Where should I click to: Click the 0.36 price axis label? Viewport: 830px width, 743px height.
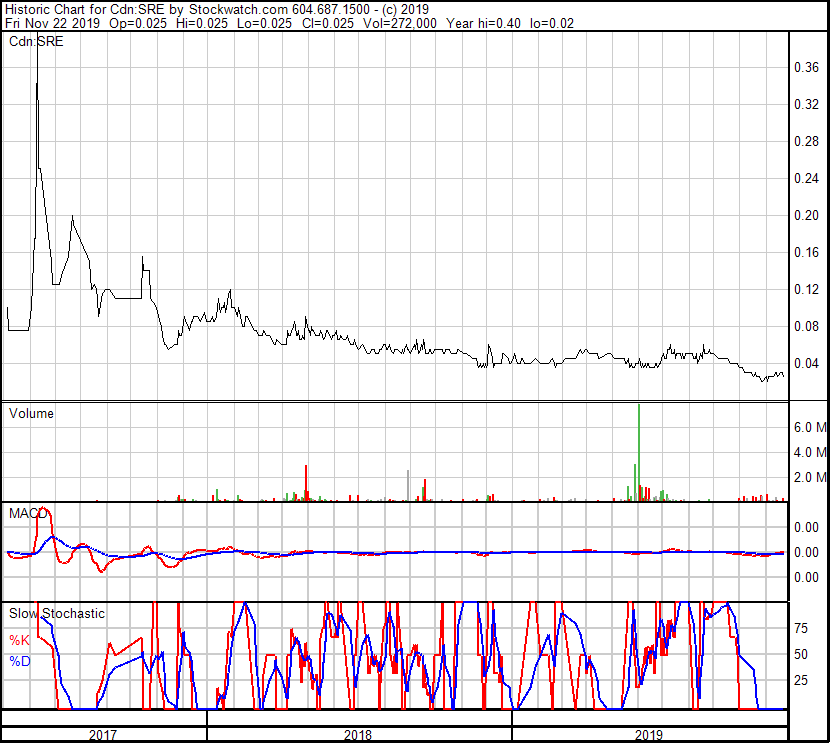pyautogui.click(x=806, y=67)
